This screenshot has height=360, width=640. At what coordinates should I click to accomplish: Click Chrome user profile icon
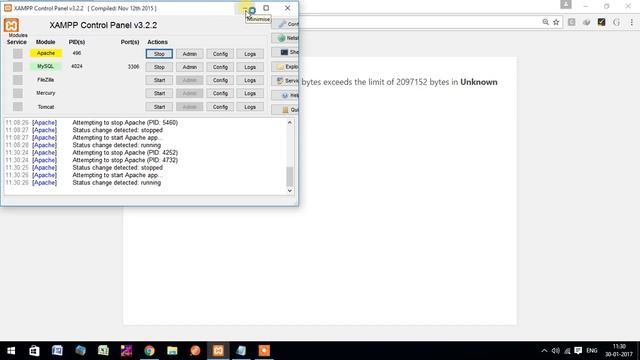pyautogui.click(x=566, y=4)
